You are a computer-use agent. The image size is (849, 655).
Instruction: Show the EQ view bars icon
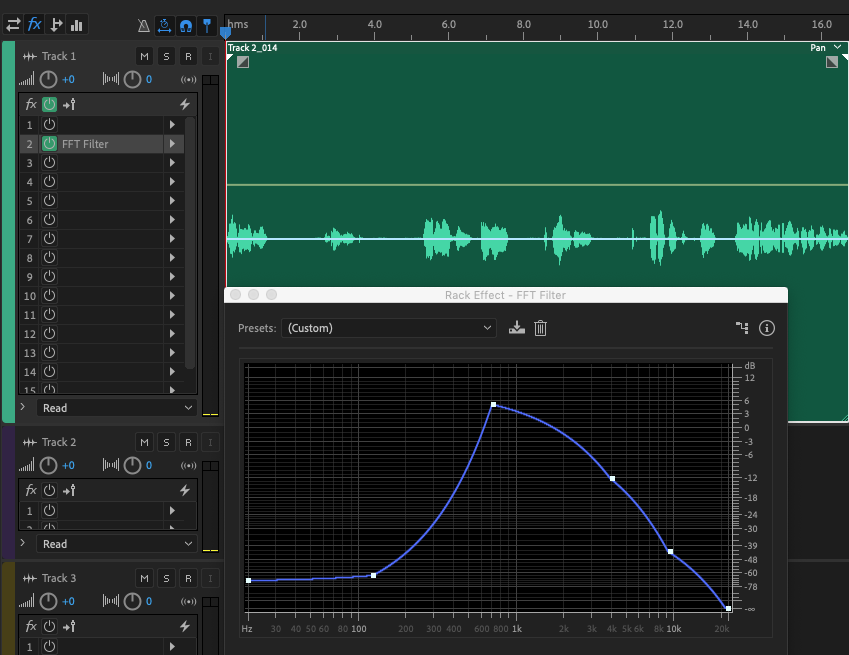[77, 25]
